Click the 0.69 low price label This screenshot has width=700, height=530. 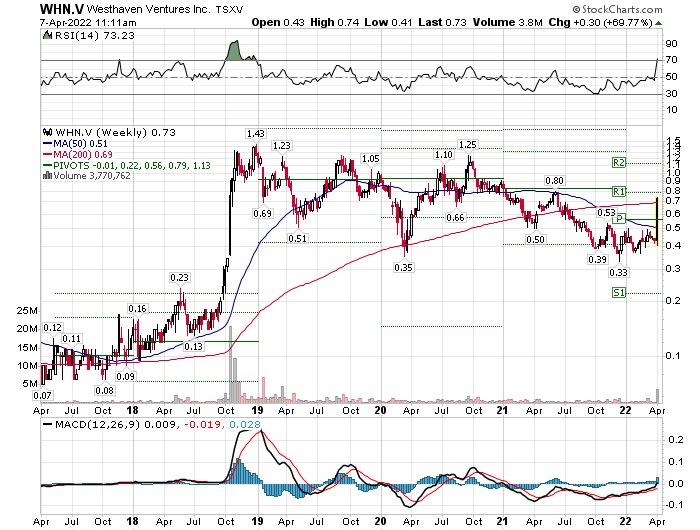click(x=262, y=213)
